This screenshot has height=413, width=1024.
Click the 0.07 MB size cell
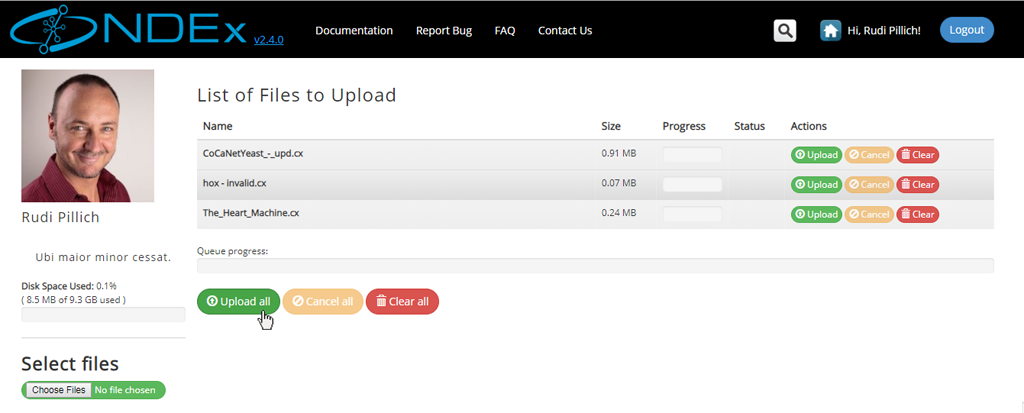618,184
